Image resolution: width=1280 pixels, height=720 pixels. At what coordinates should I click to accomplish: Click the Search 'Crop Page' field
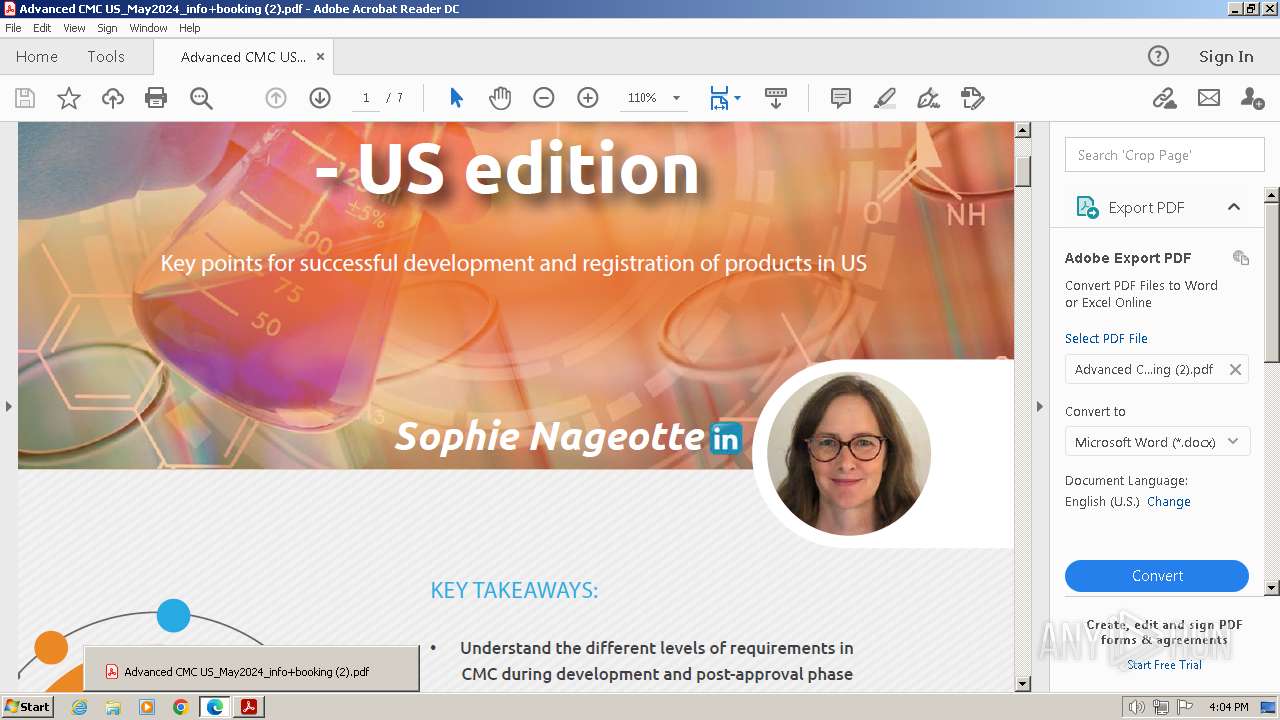(1165, 155)
